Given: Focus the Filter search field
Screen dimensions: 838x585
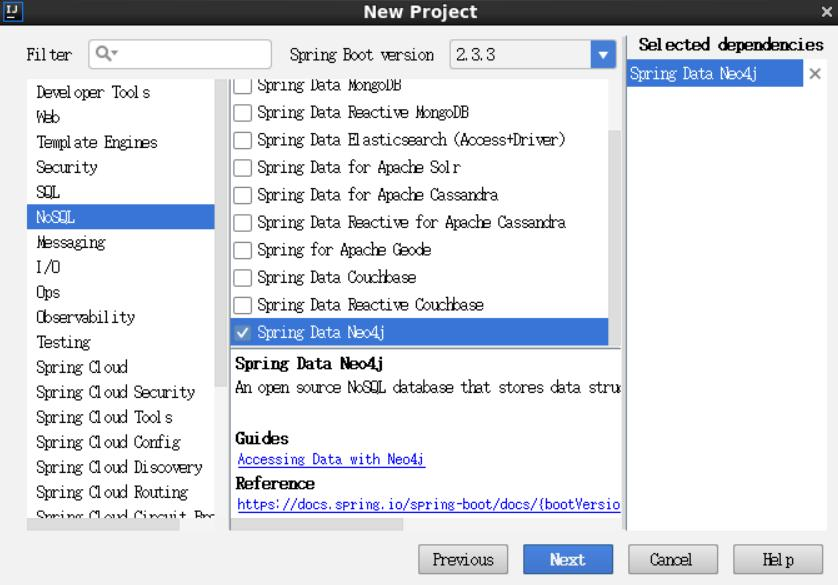Looking at the screenshot, I should pos(190,54).
